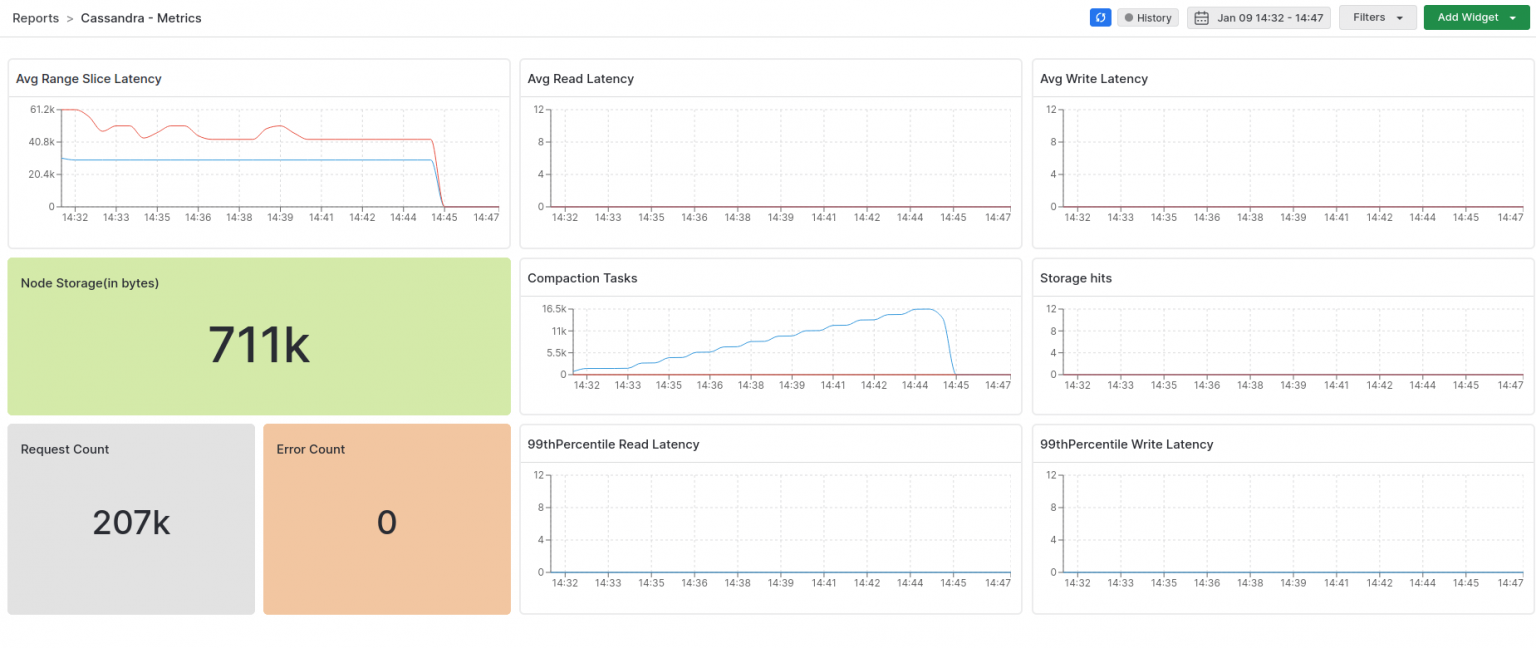The height and width of the screenshot is (648, 1536).
Task: Click the 99thPercentile Read Latency chart
Action: coord(770,518)
